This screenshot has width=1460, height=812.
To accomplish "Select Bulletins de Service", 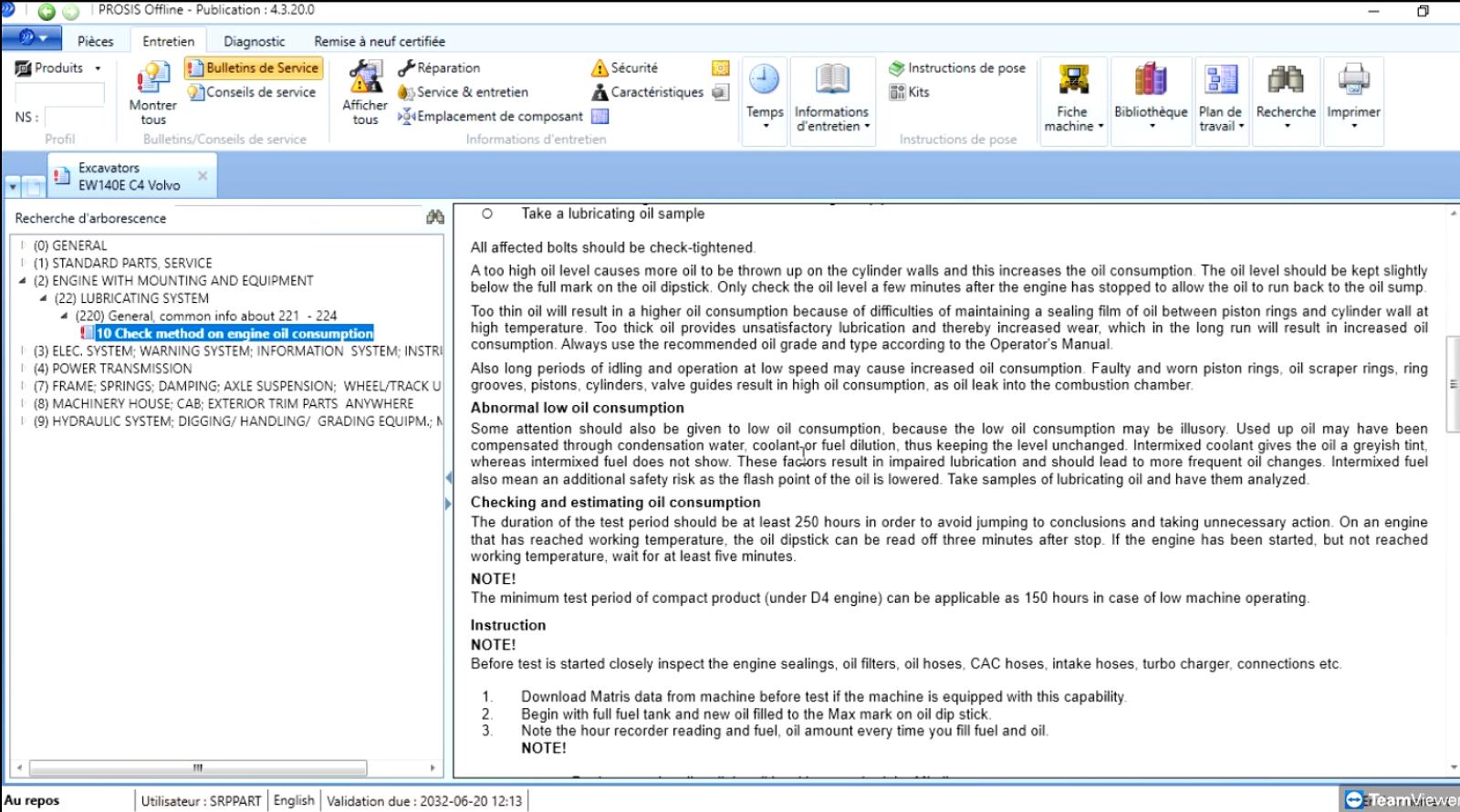I will pyautogui.click(x=253, y=68).
